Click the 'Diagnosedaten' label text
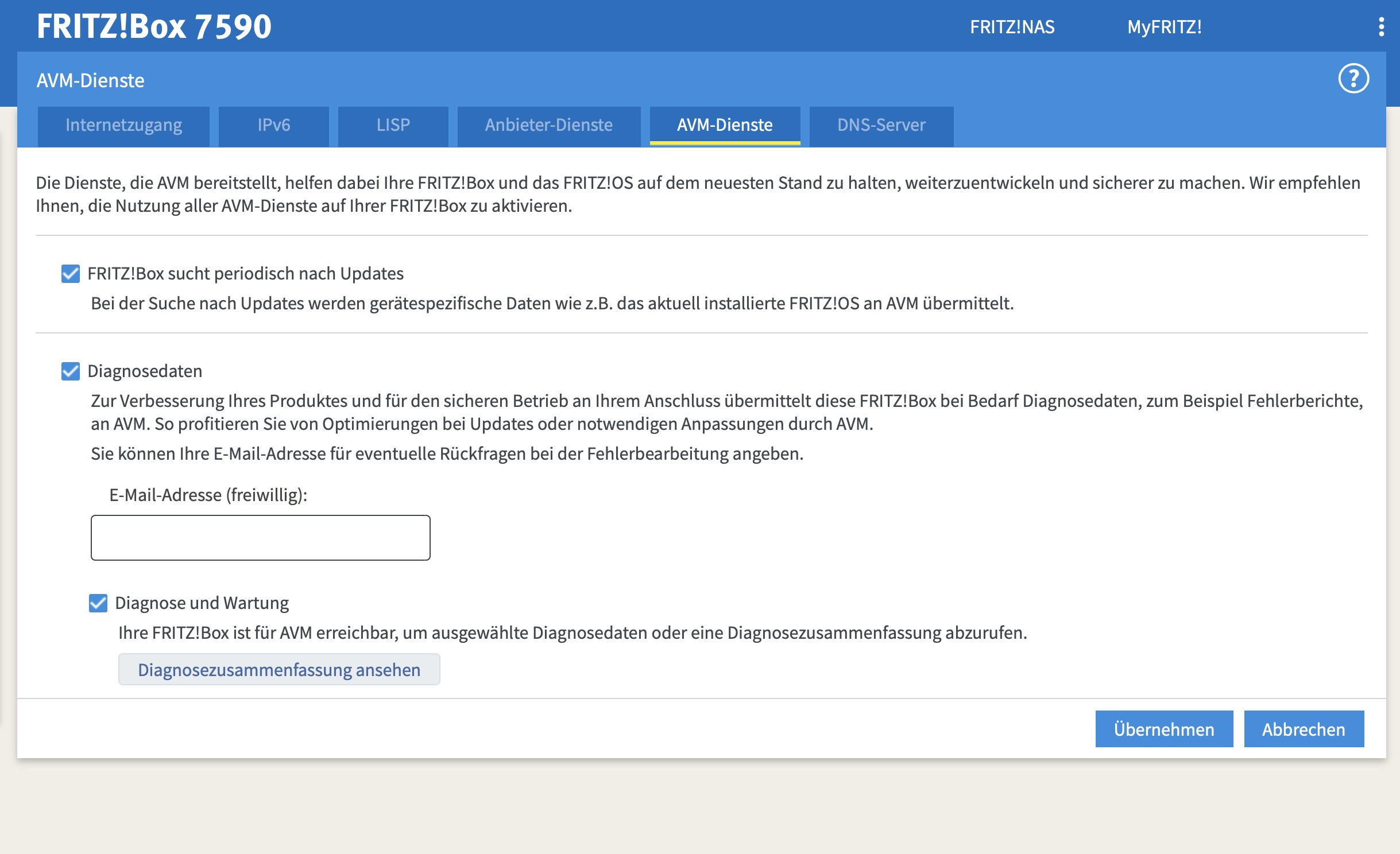The image size is (1400, 854). (x=145, y=371)
